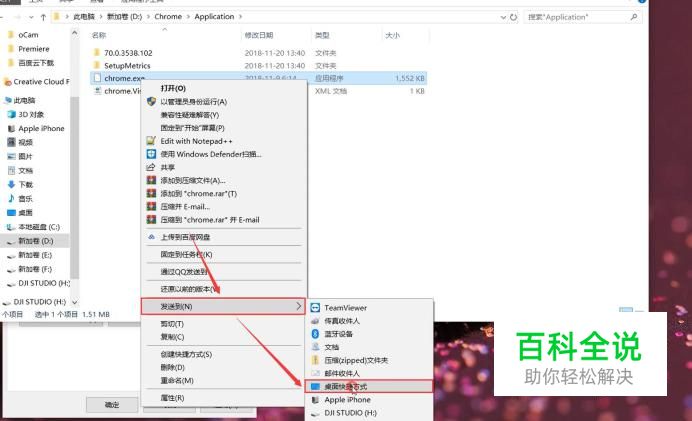Click 此电脑 segment in address breadcrumb
The image size is (692, 421).
(83, 17)
